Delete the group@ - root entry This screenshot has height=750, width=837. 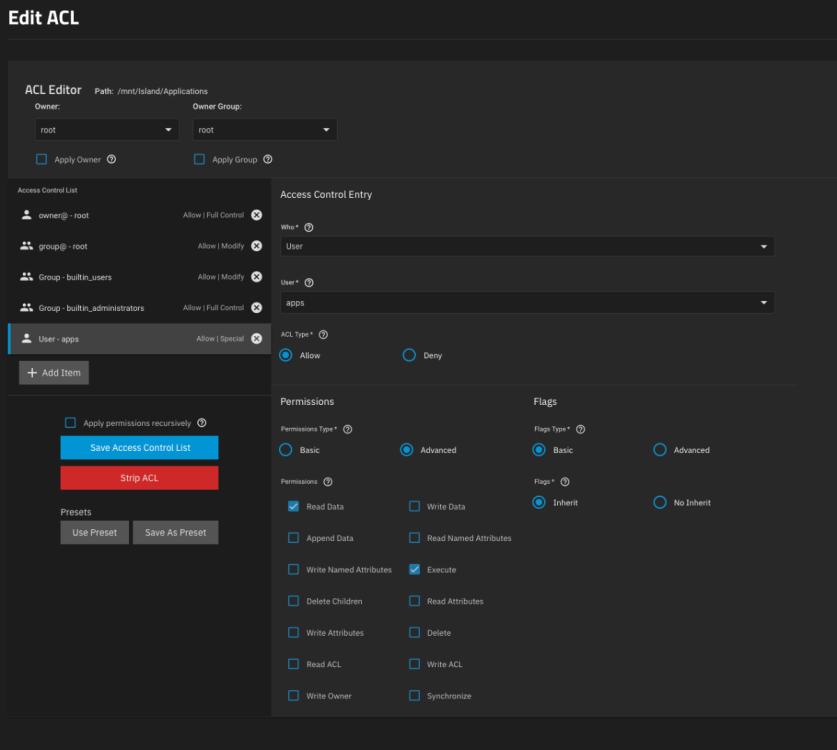(256, 246)
